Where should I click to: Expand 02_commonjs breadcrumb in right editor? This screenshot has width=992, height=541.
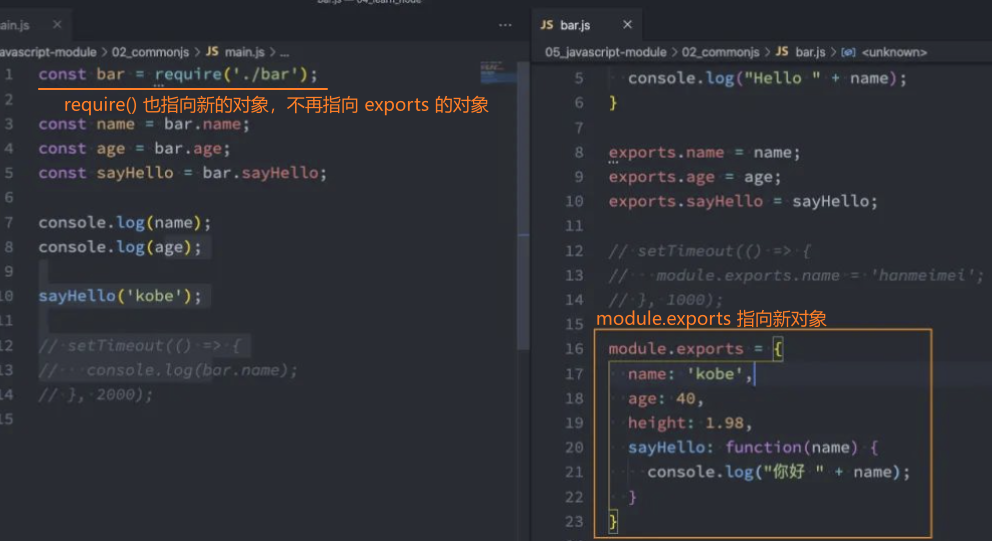click(x=722, y=51)
